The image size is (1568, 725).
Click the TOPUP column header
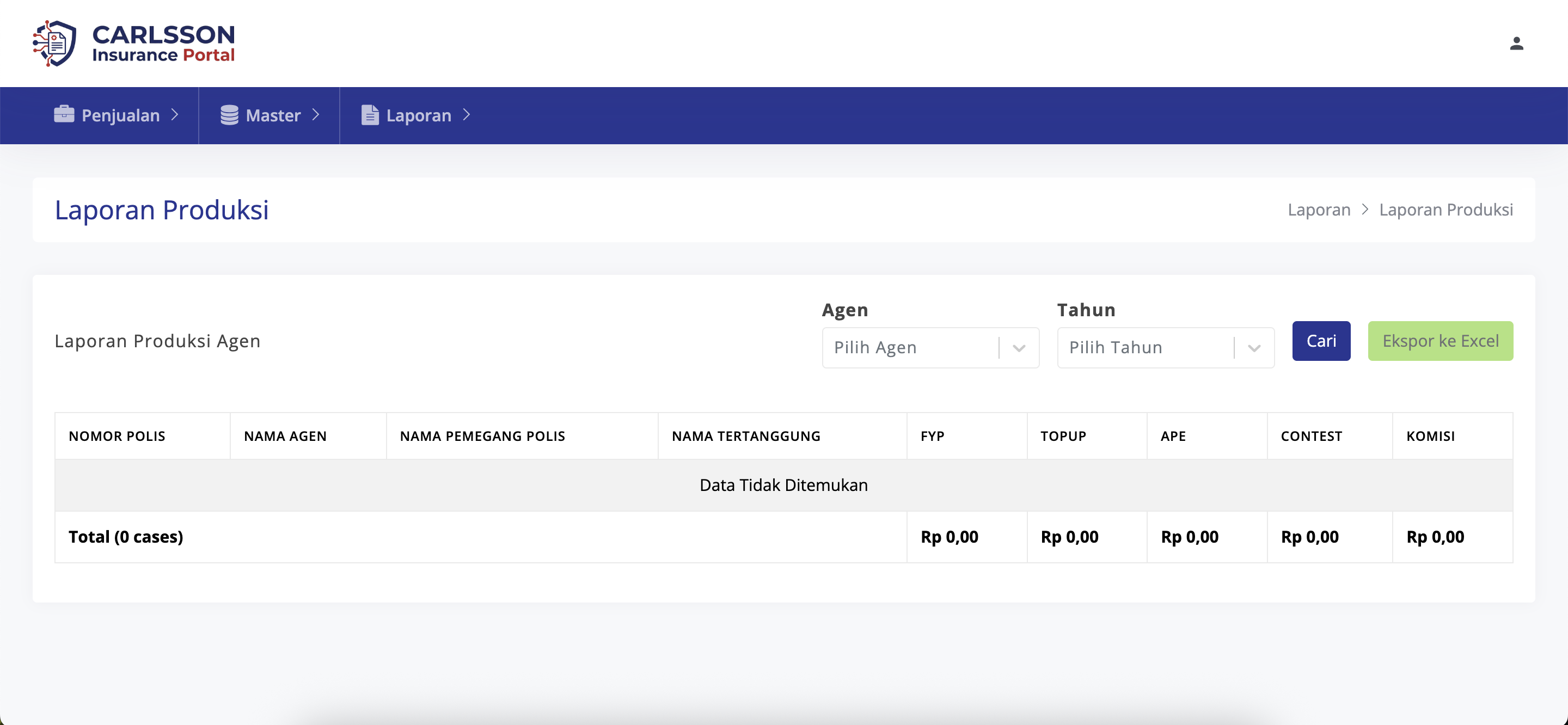[x=1087, y=436]
